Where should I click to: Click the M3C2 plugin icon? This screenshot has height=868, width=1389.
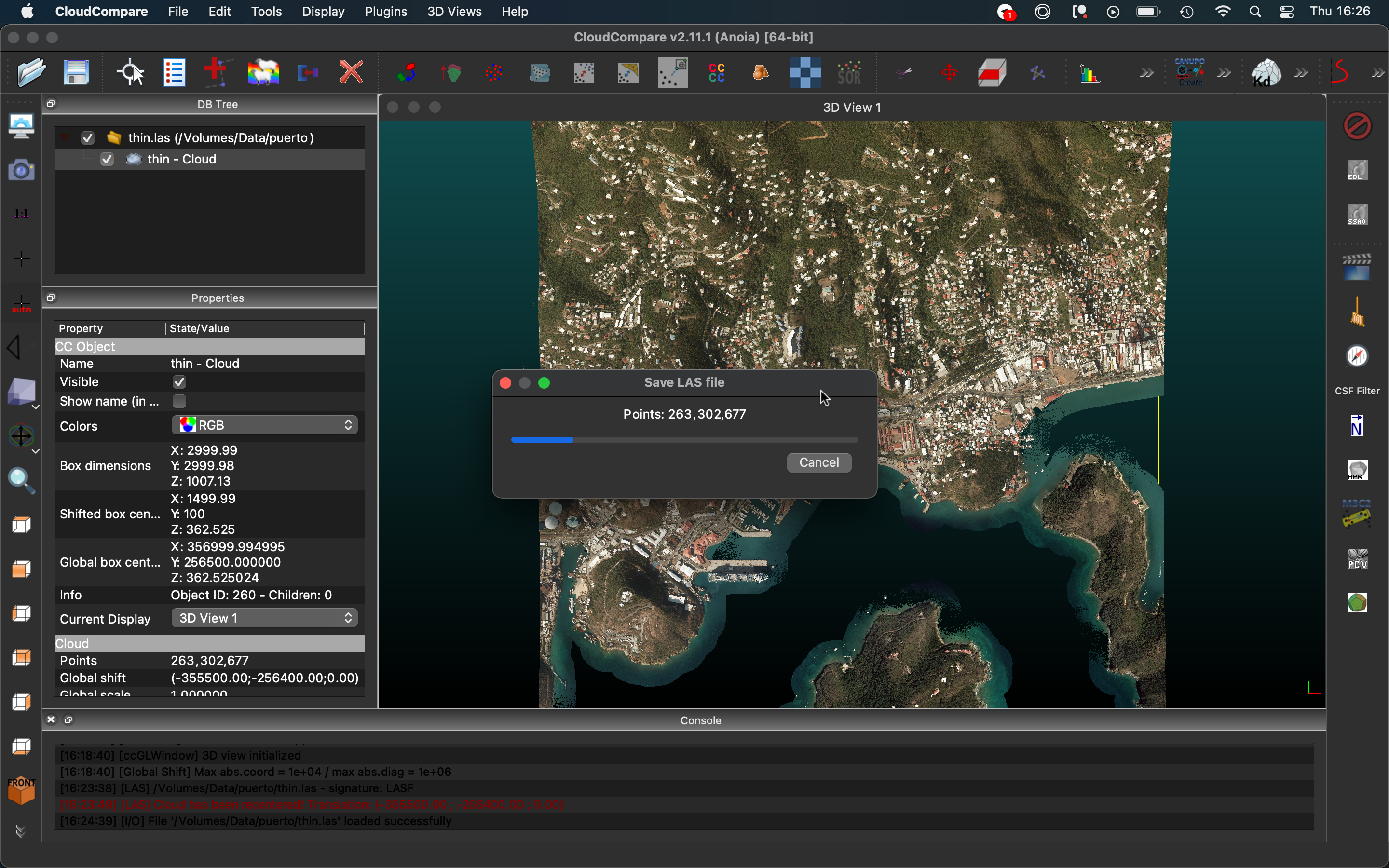coord(1357,514)
